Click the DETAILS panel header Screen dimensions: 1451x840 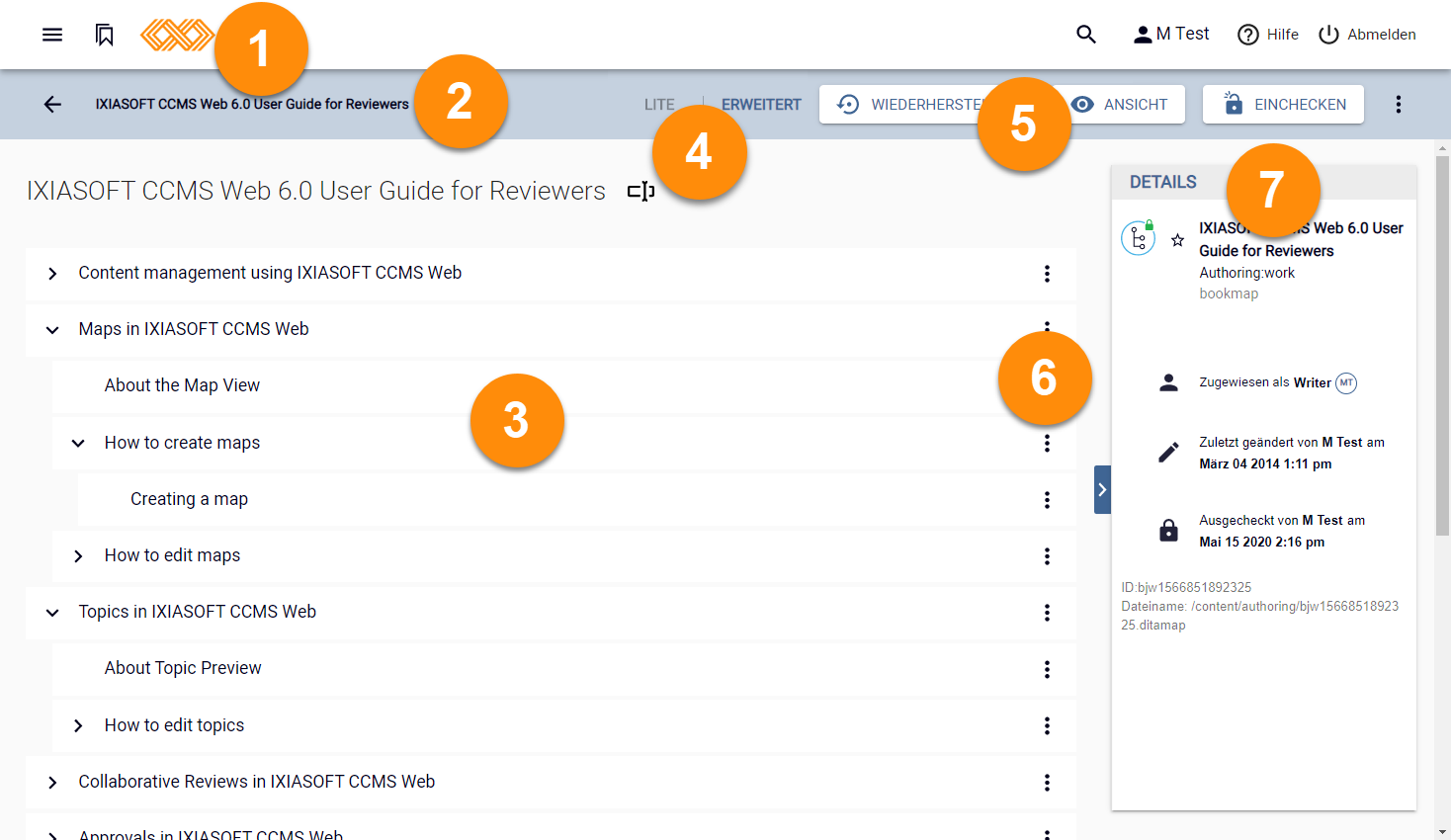(x=1163, y=182)
